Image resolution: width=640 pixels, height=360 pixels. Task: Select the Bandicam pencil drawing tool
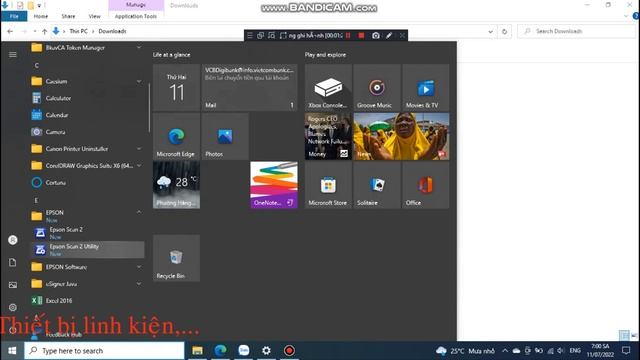[389, 36]
